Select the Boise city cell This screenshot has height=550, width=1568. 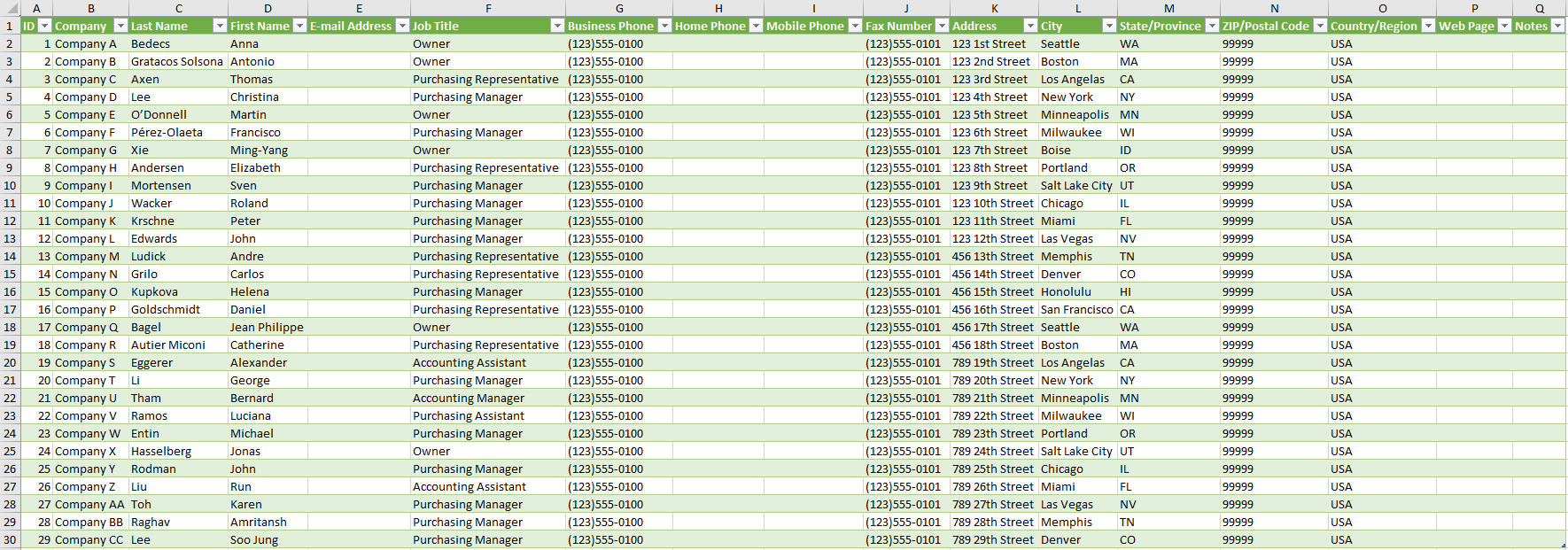[1078, 150]
